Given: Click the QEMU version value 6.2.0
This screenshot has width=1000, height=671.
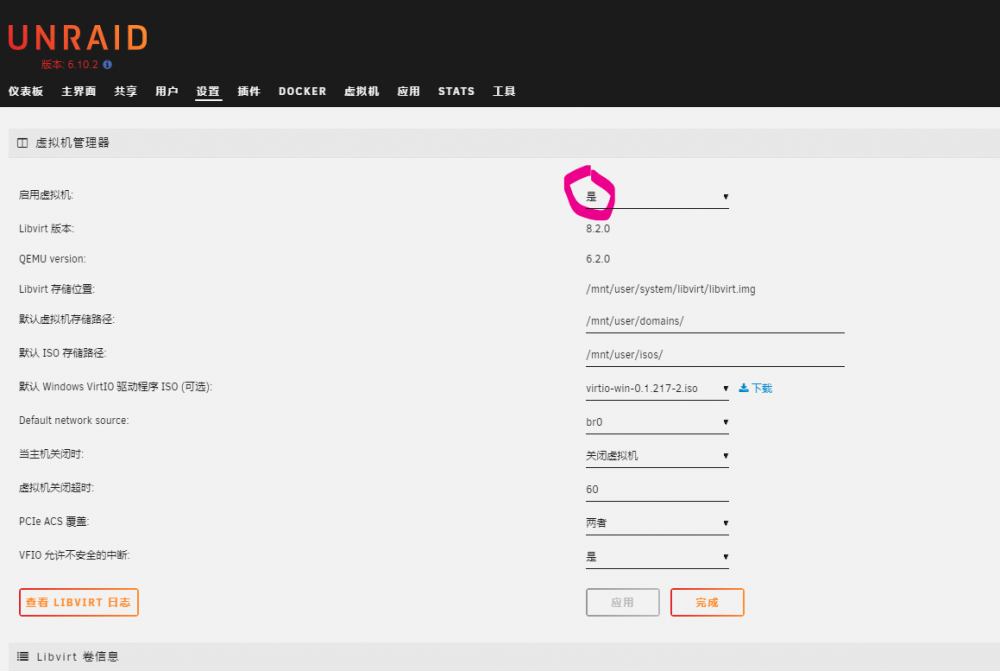Looking at the screenshot, I should click(598, 259).
